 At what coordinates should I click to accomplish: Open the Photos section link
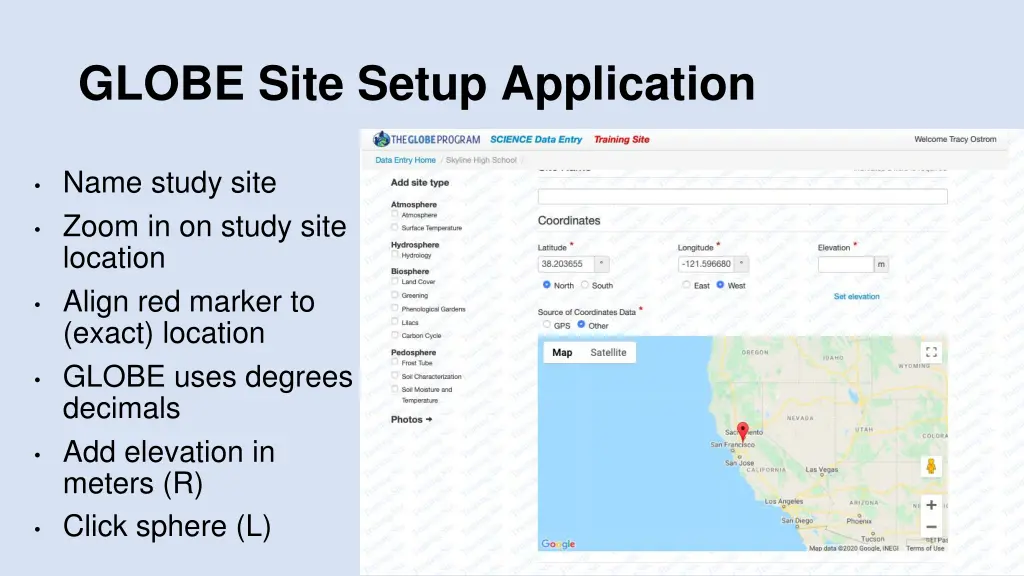tap(411, 419)
